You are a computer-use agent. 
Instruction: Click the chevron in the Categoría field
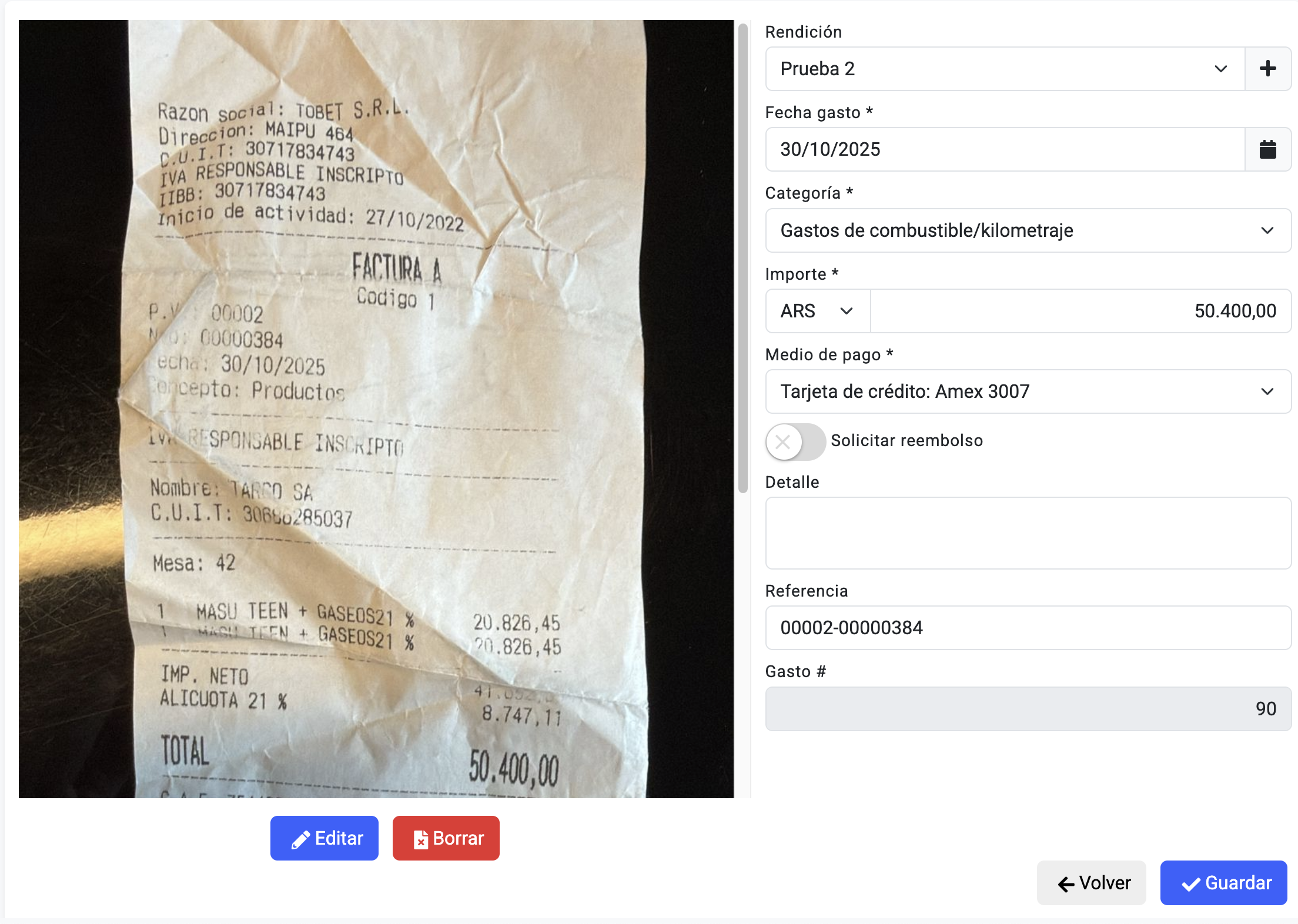(1267, 230)
